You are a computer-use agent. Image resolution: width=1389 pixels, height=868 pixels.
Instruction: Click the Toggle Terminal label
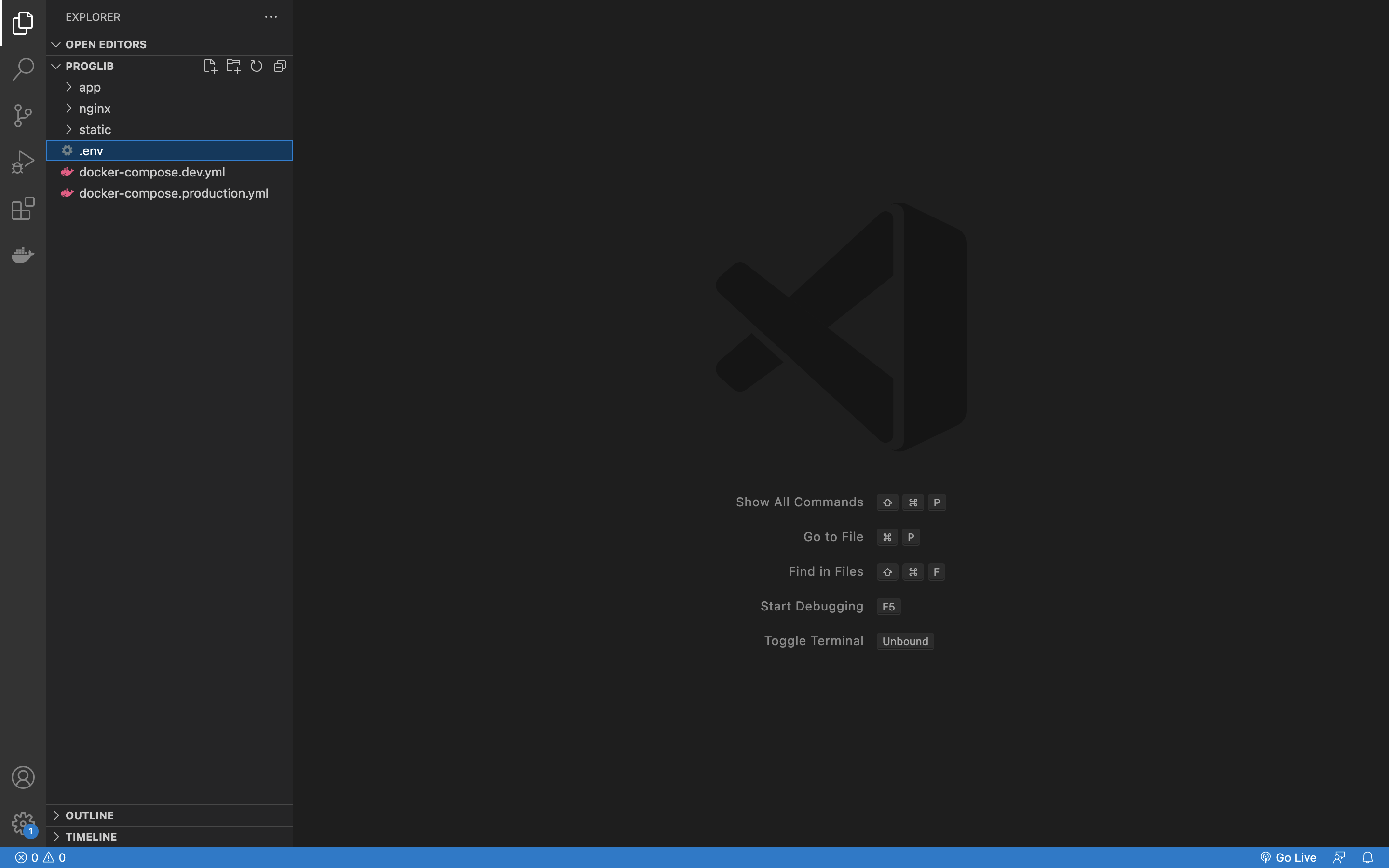[814, 641]
